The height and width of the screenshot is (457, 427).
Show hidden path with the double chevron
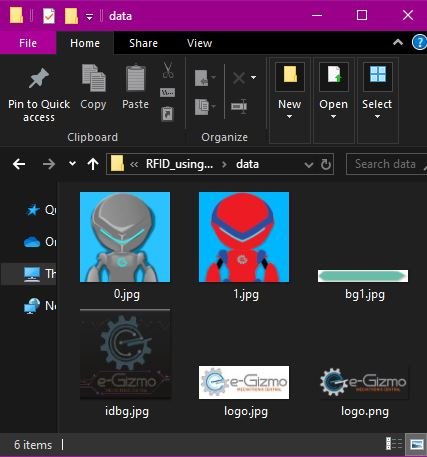click(134, 164)
